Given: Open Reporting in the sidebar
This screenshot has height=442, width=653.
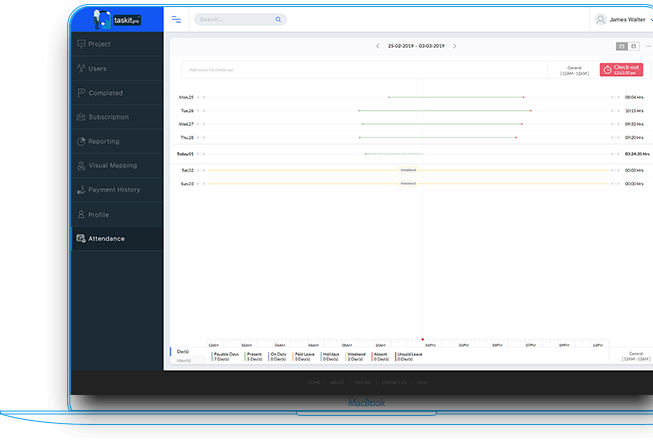Looking at the screenshot, I should pyautogui.click(x=117, y=141).
